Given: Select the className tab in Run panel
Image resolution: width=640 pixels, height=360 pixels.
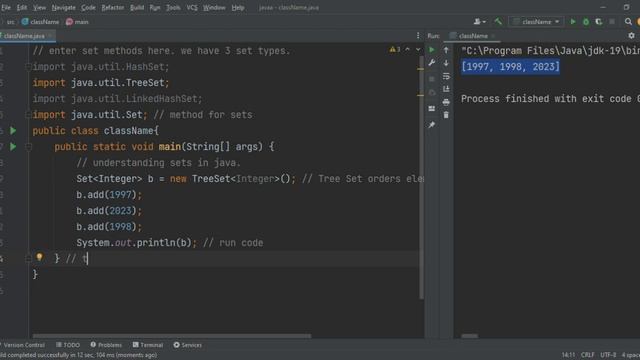Looking at the screenshot, I should point(473,36).
